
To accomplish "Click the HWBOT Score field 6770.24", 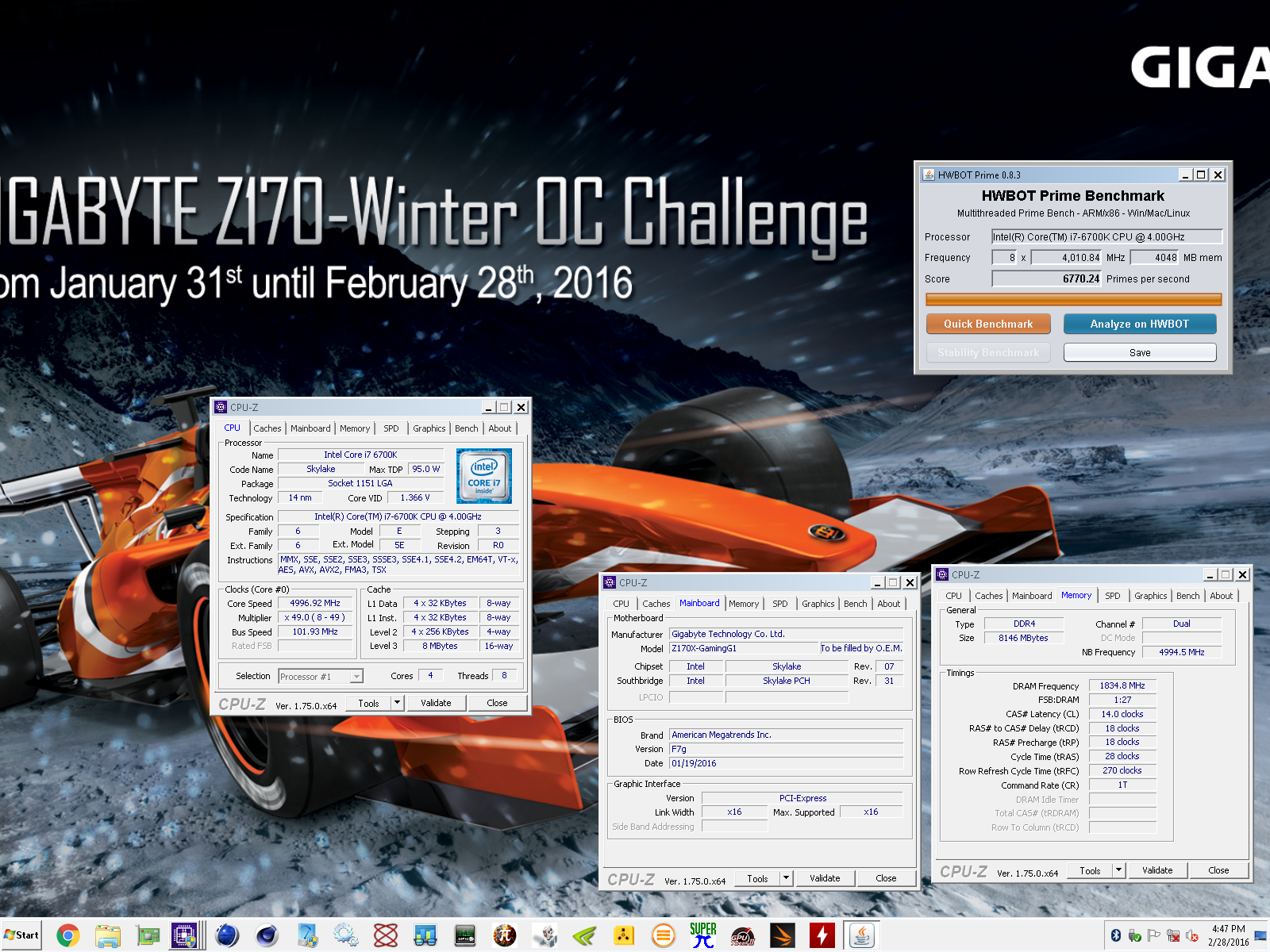I will [1047, 278].
